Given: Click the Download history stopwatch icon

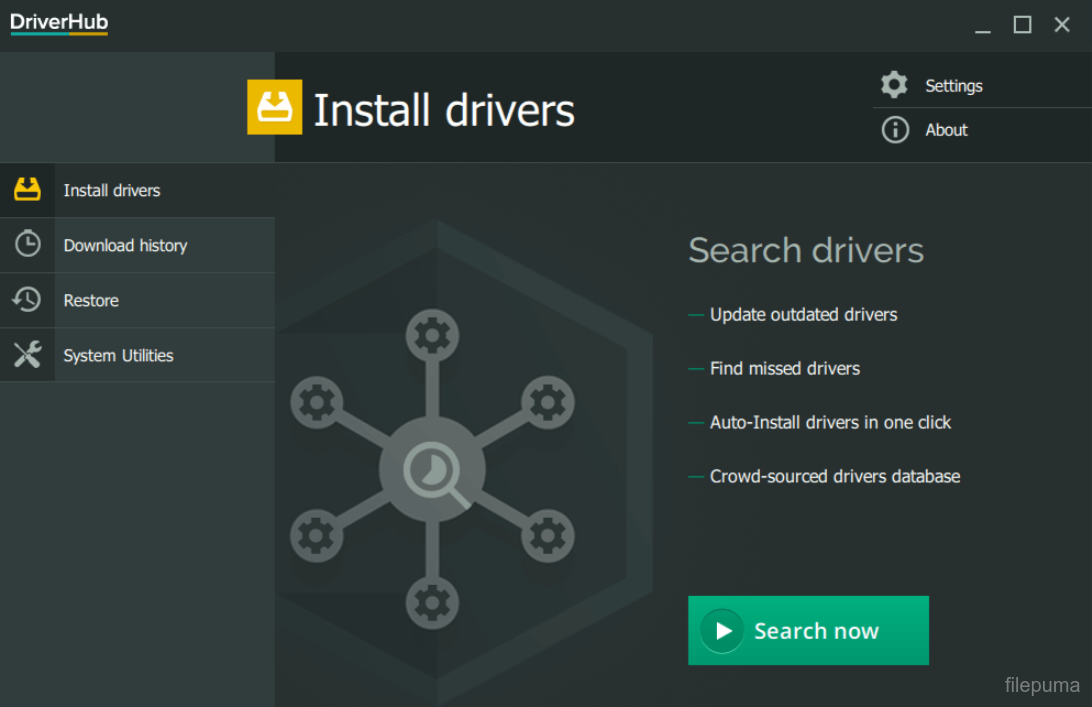Looking at the screenshot, I should [27, 244].
